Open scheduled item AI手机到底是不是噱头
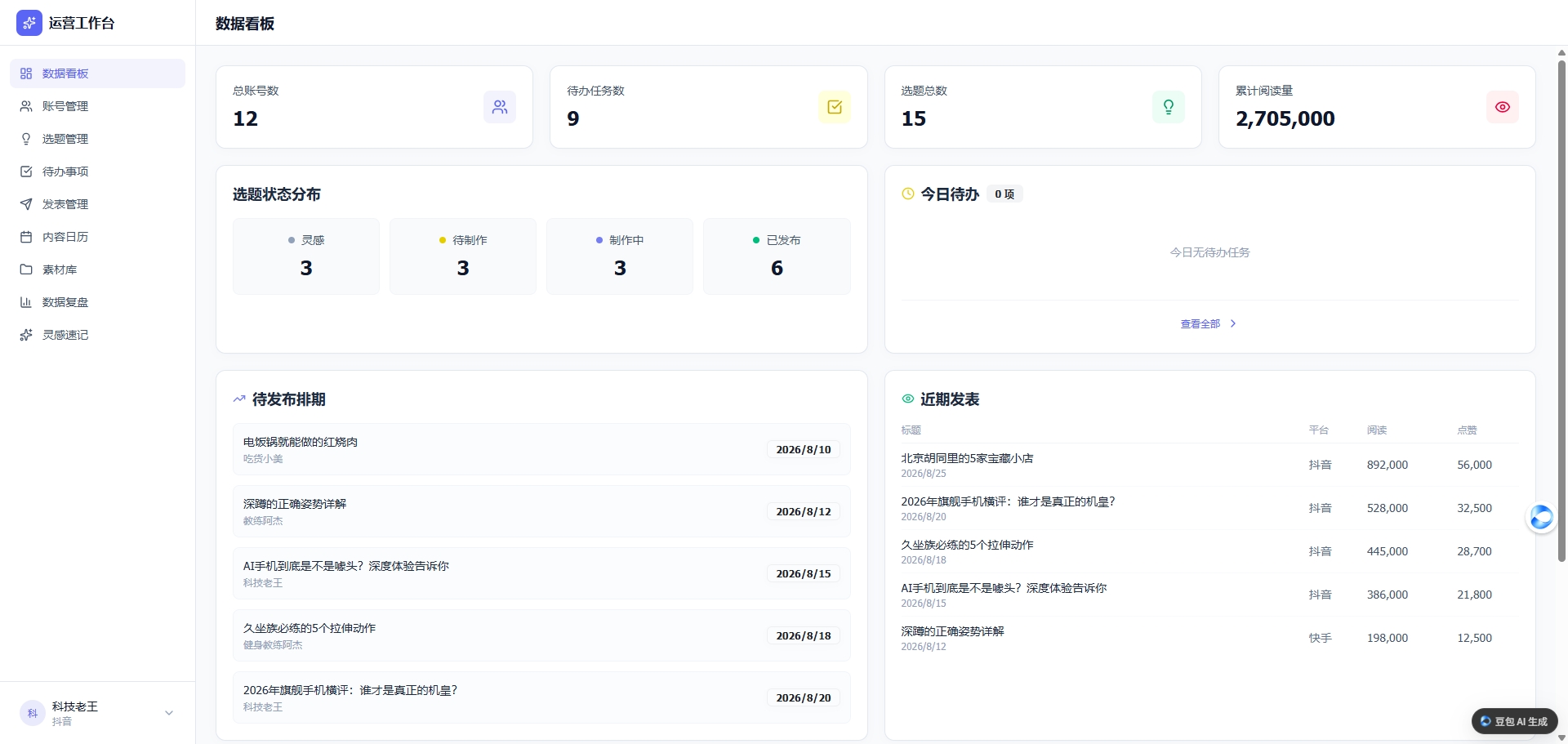Image resolution: width=1568 pixels, height=744 pixels. (541, 573)
